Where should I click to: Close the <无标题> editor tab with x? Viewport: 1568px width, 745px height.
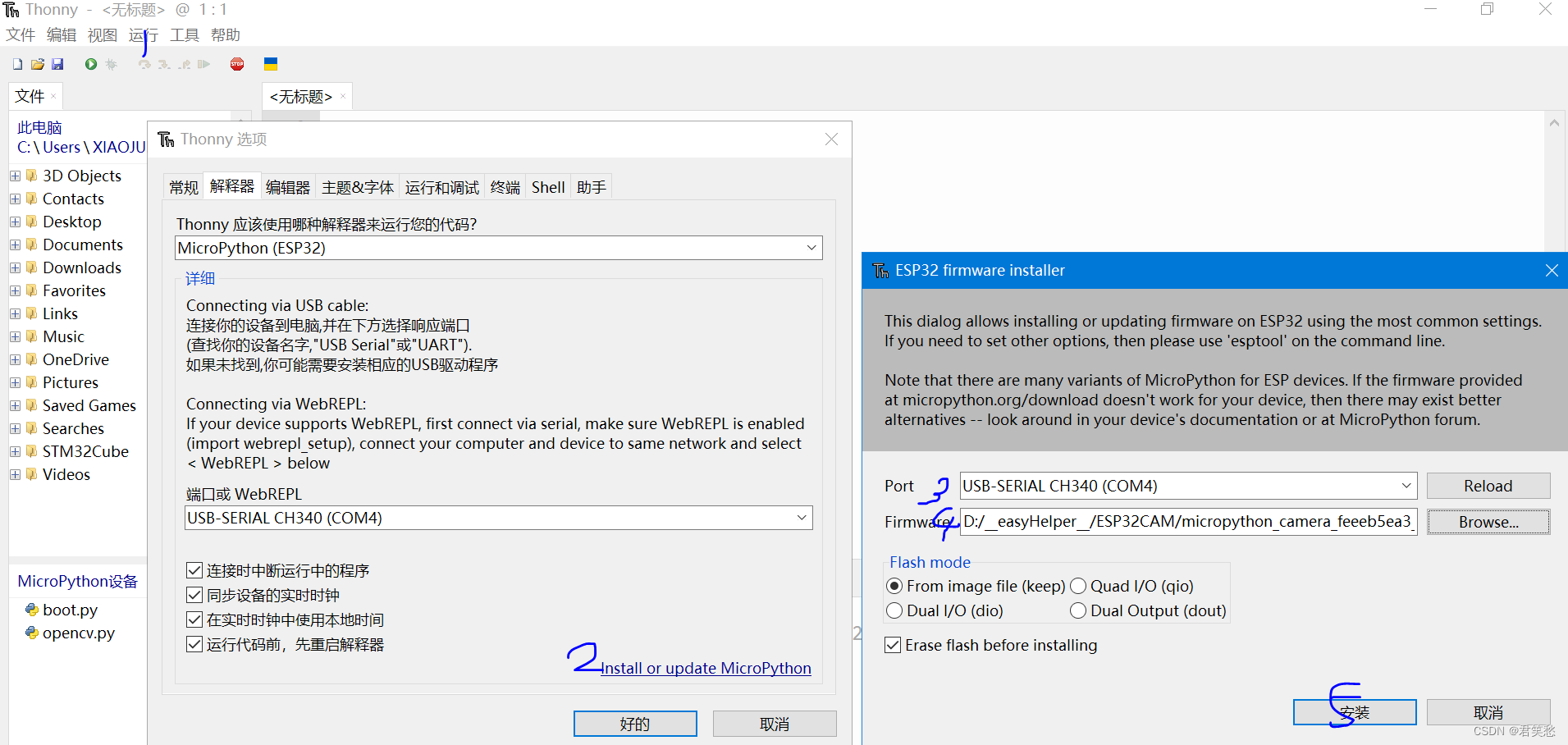tap(343, 96)
